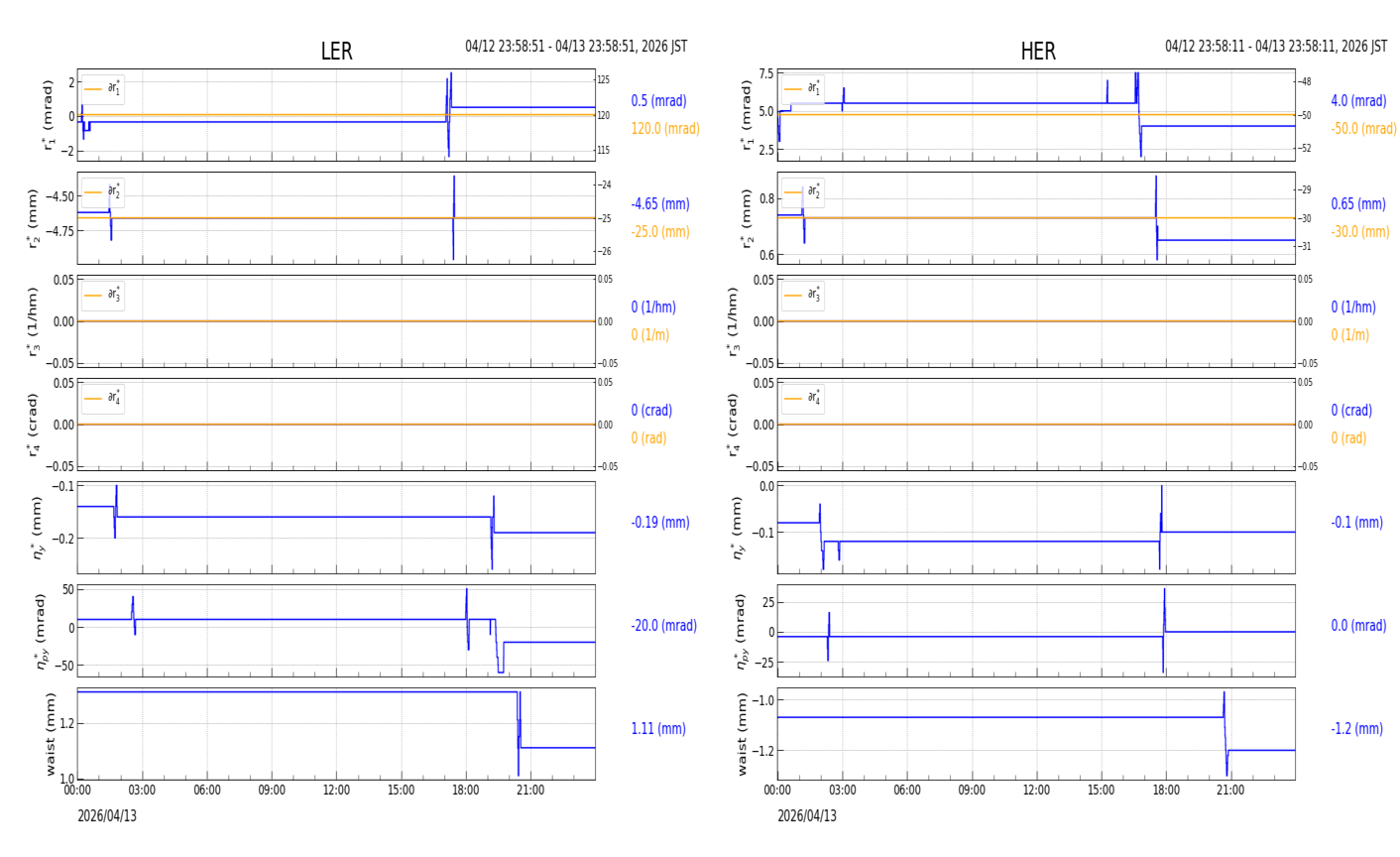Select the HER date range starting 04/12 23:58:11
The height and width of the screenshot is (857, 1400).
click(1276, 47)
